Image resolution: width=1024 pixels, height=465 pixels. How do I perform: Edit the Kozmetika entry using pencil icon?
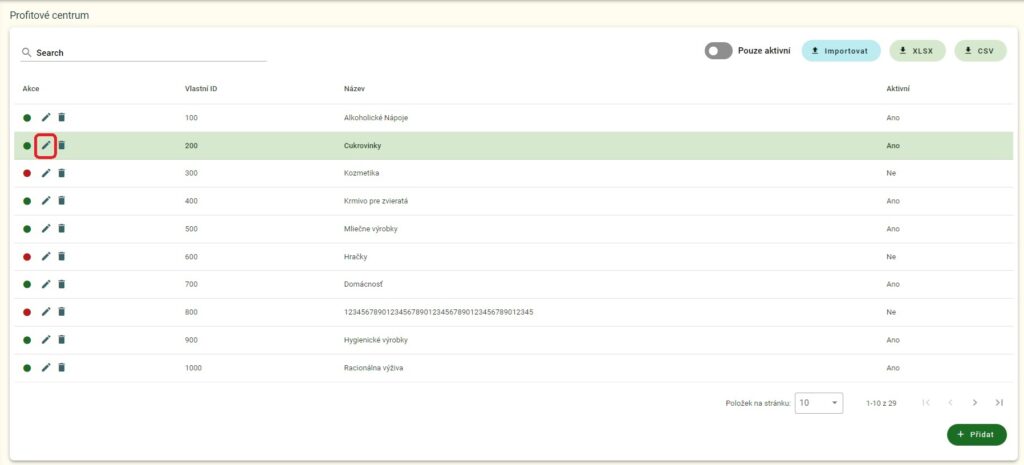tap(45, 173)
